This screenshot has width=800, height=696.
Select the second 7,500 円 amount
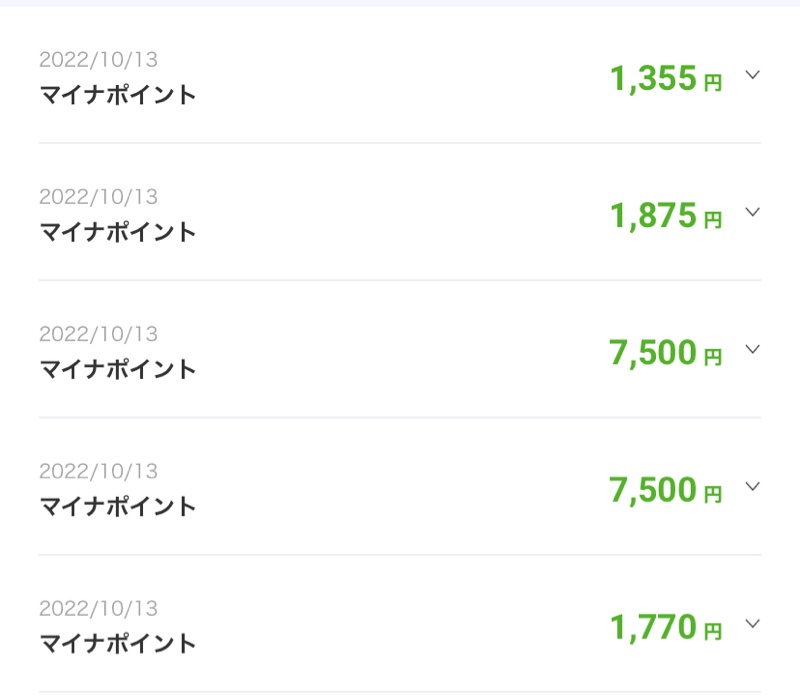(666, 491)
